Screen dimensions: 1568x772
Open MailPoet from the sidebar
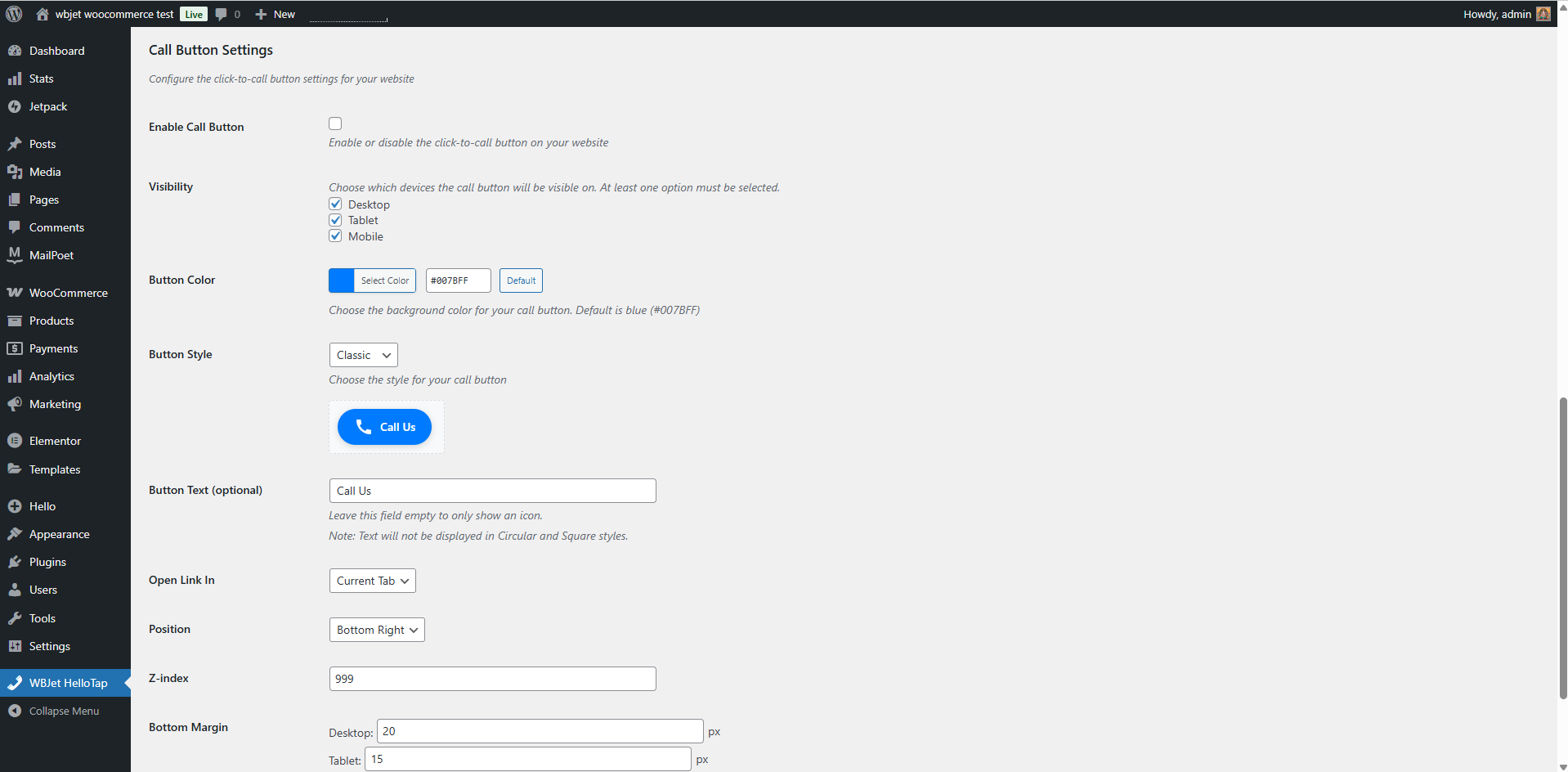tap(51, 254)
